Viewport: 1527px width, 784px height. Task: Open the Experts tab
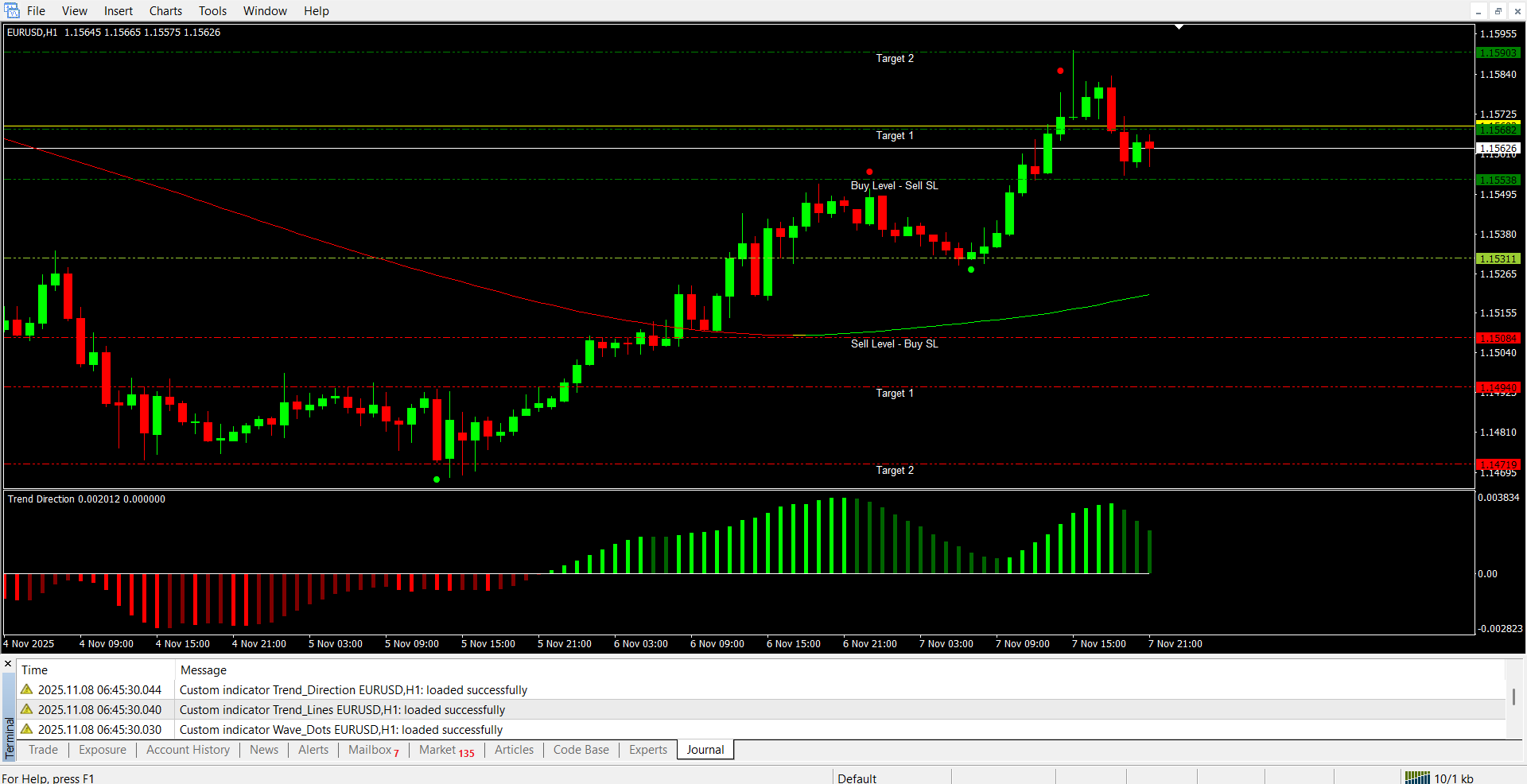coord(647,750)
